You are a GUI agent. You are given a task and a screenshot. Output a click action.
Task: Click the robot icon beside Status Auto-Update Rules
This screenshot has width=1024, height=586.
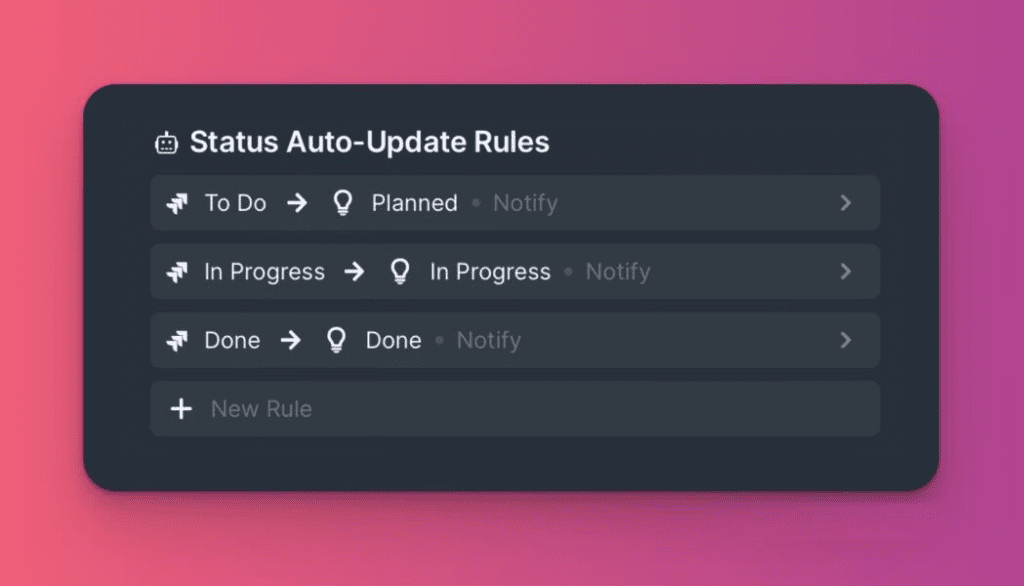point(167,142)
